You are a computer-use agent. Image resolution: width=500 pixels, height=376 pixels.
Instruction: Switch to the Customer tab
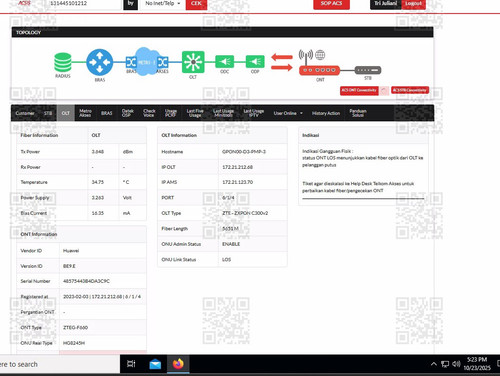point(25,113)
